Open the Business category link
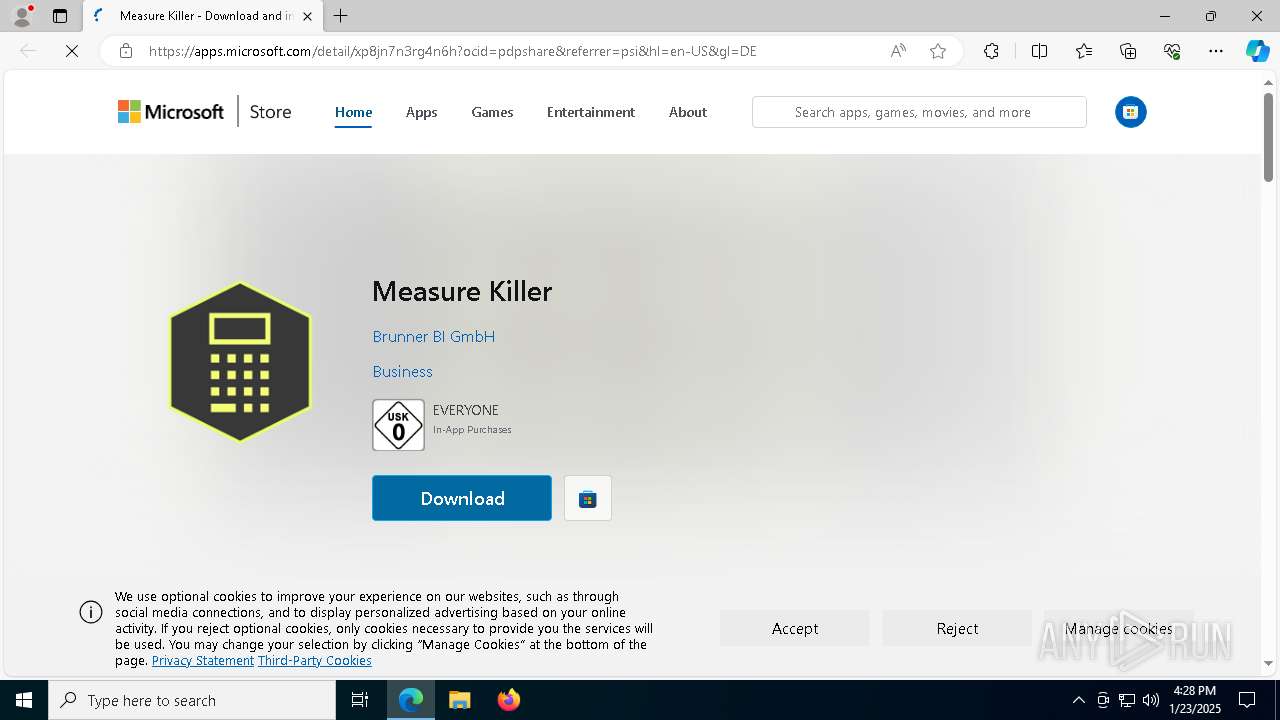Screen dimensions: 1280x720 [x=402, y=371]
